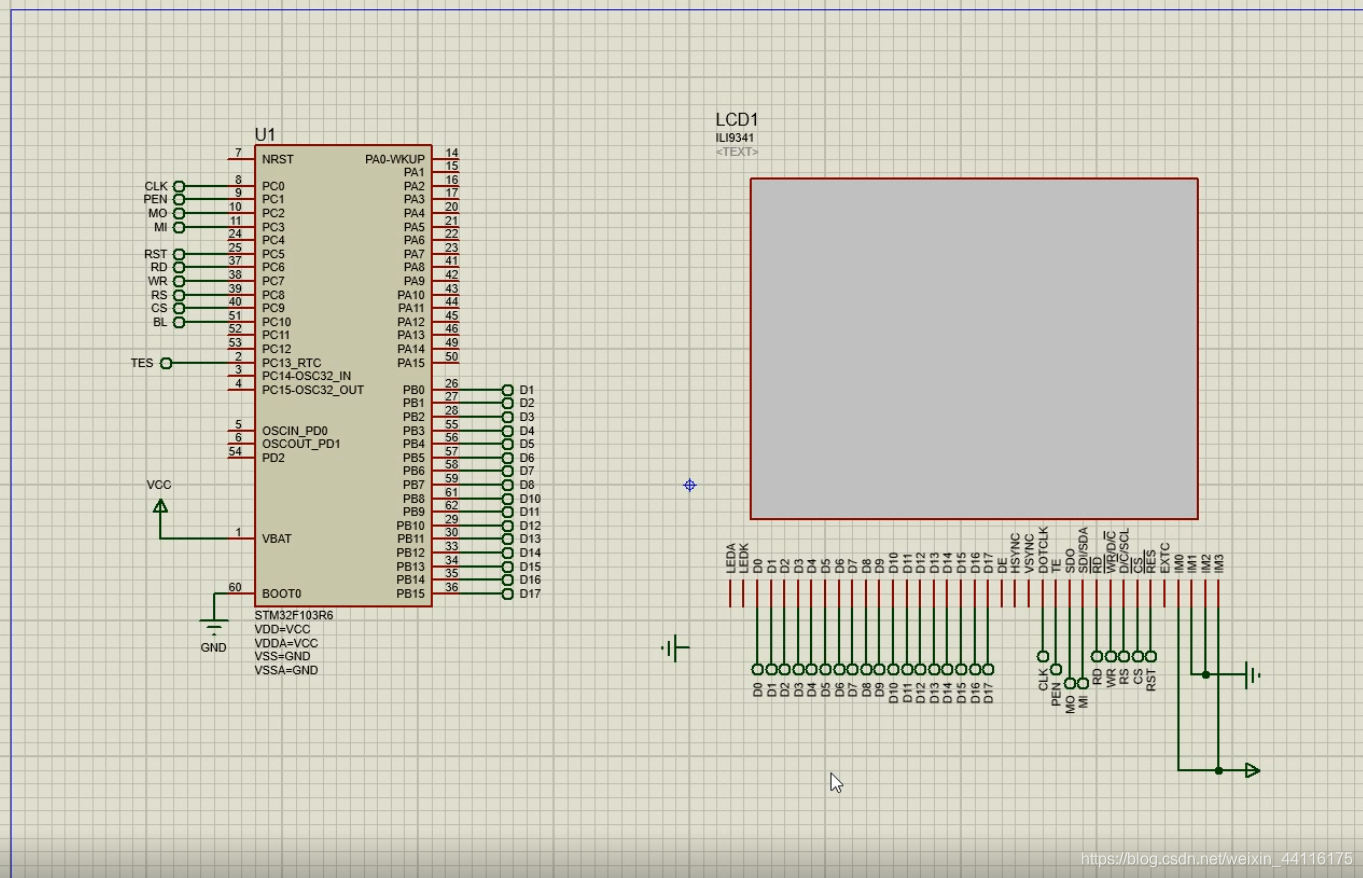1363x878 pixels.
Task: Click the U1 component reference label
Action: tap(265, 134)
